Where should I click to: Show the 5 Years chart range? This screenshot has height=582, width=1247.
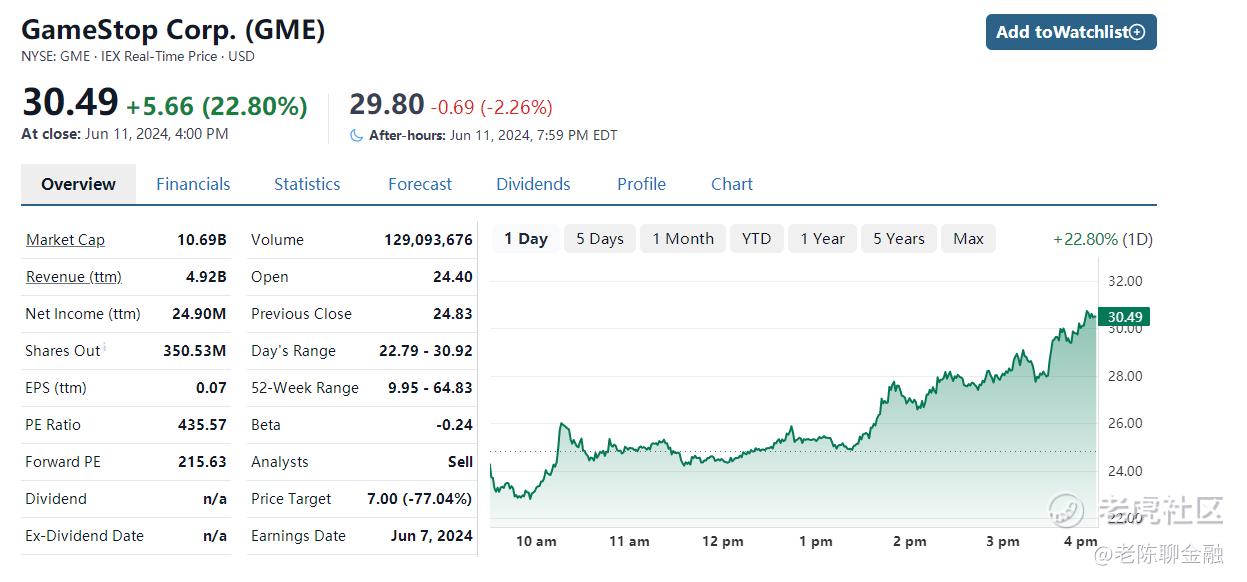(899, 239)
